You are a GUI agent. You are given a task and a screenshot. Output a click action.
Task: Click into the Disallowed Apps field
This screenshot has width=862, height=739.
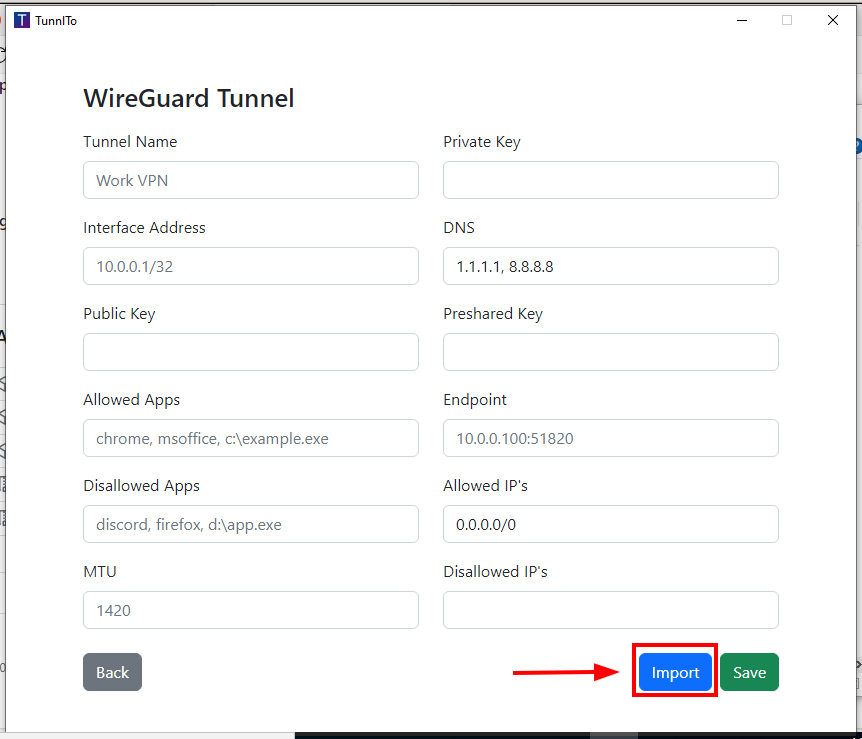250,524
